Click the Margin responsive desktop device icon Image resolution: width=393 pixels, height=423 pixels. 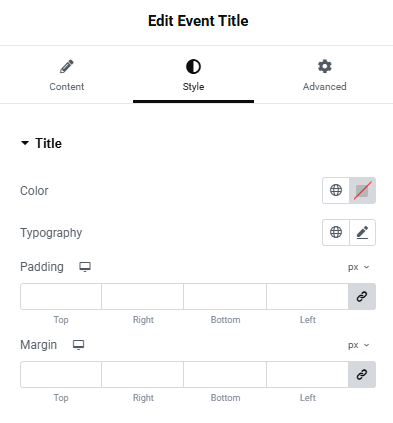(79, 345)
